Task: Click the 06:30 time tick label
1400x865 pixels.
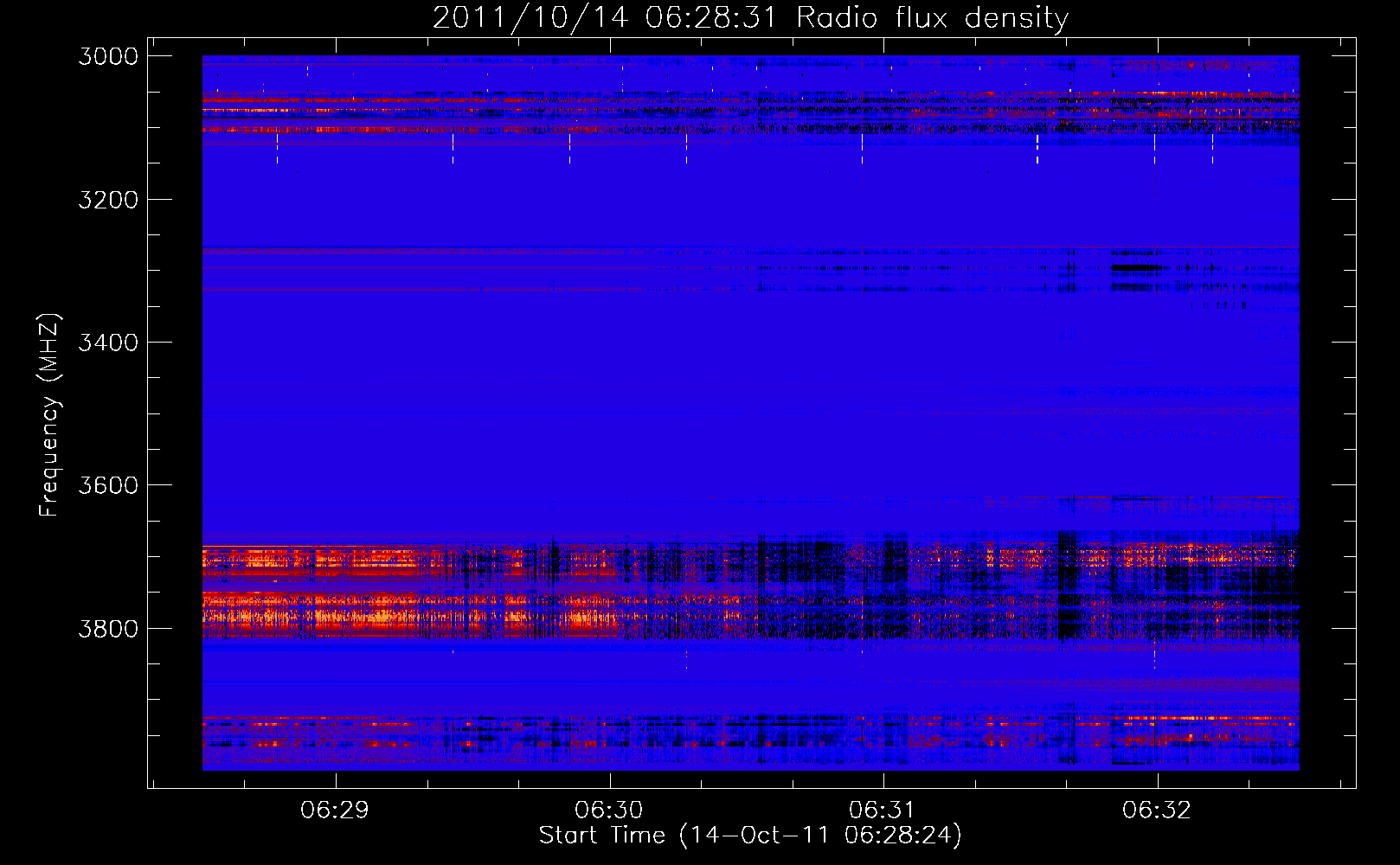Action: pos(609,811)
